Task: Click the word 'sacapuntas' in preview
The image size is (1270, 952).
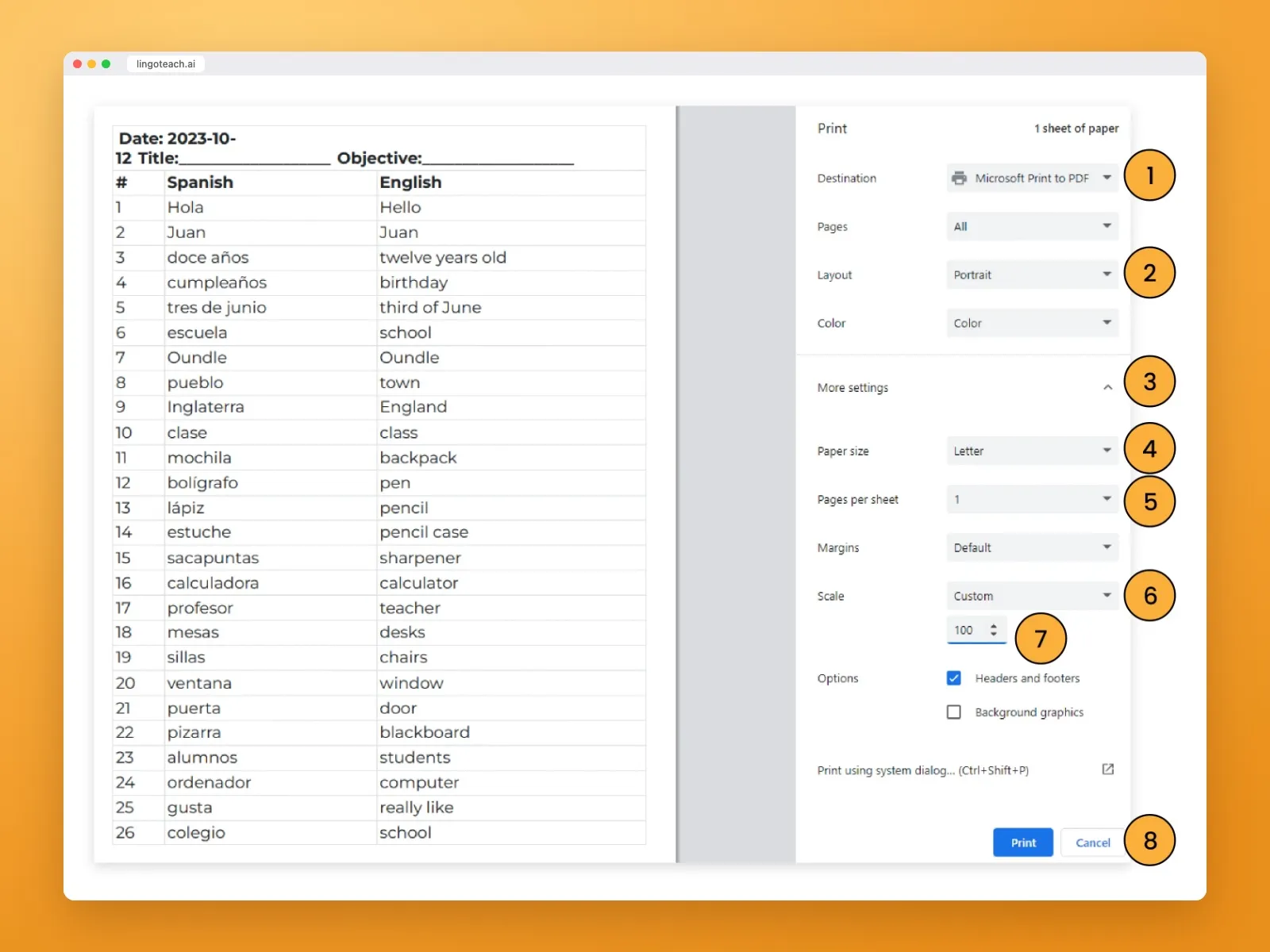Action: pos(213,558)
